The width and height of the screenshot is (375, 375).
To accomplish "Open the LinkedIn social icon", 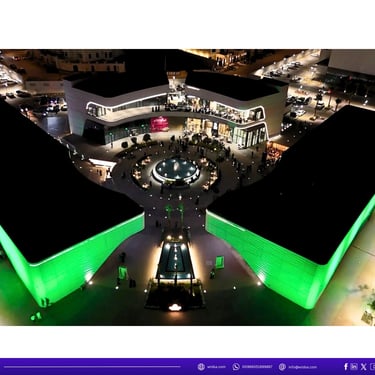I will coord(354,366).
